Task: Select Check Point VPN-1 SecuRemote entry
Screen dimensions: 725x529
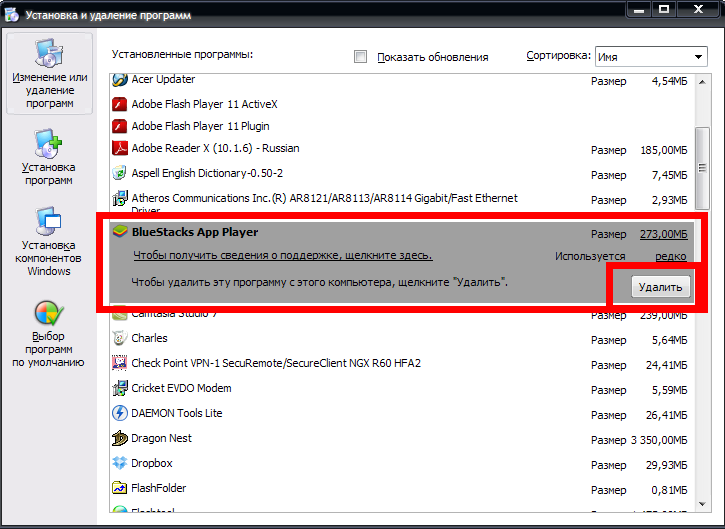Action: pos(275,363)
